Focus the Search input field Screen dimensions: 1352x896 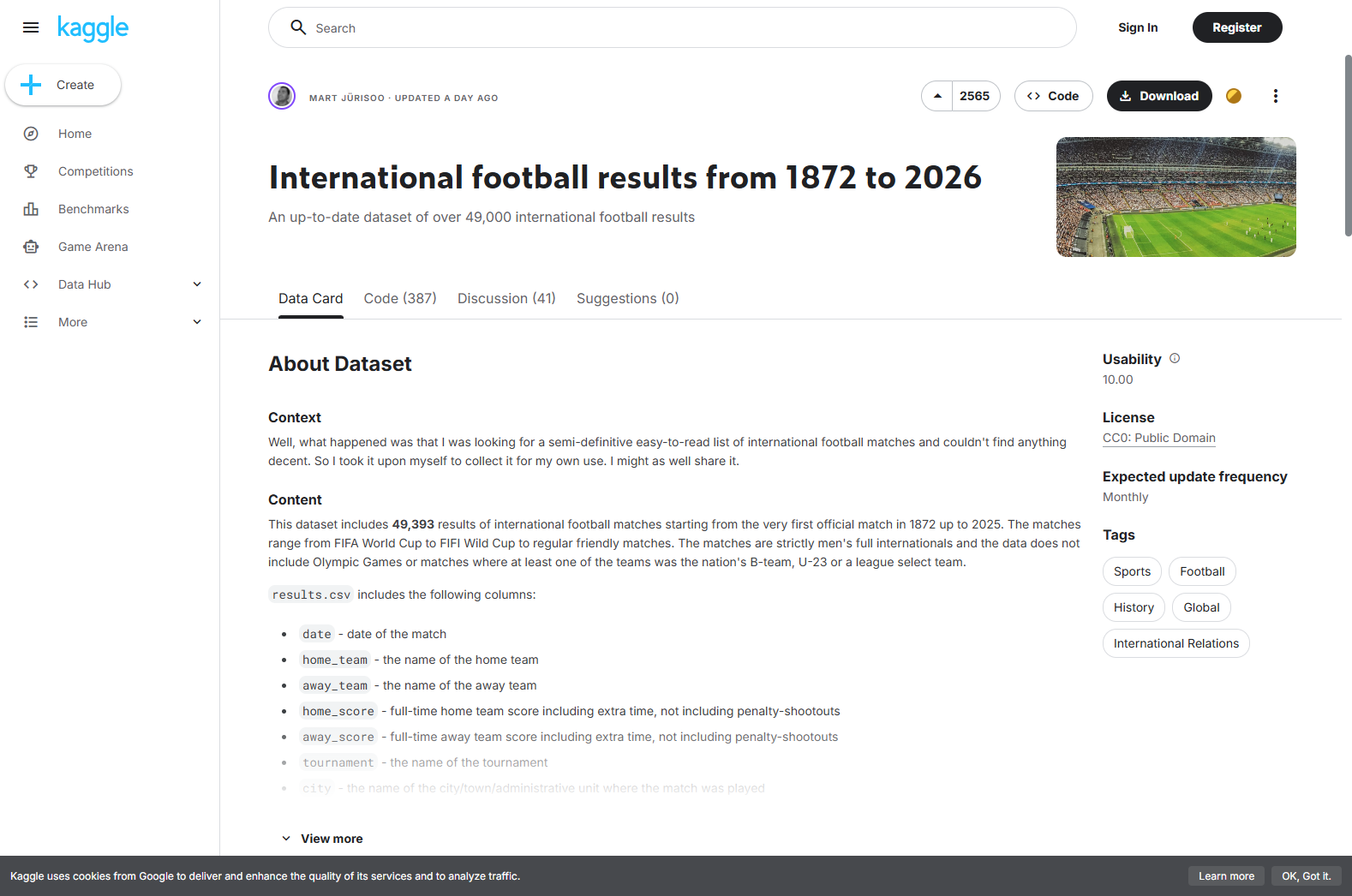(673, 27)
